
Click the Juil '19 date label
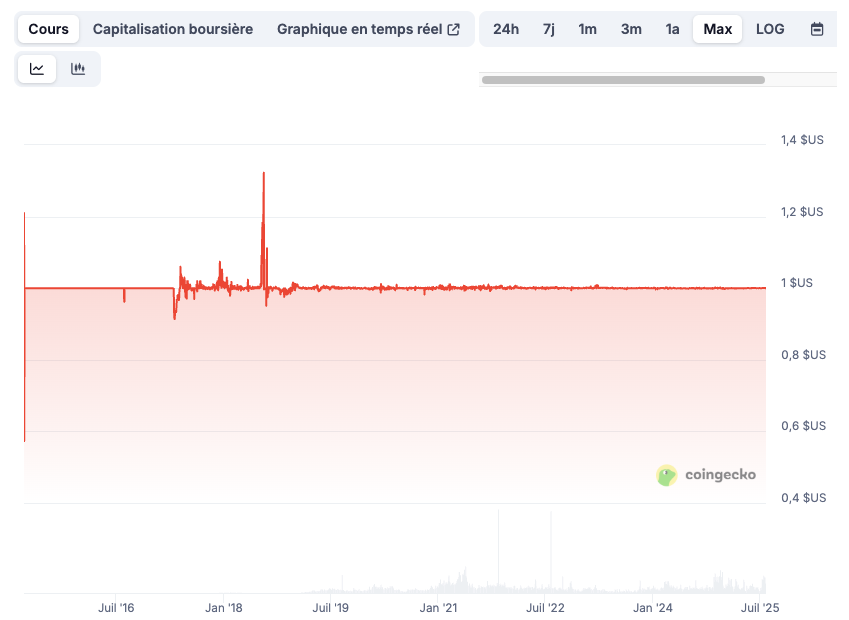pyautogui.click(x=330, y=608)
